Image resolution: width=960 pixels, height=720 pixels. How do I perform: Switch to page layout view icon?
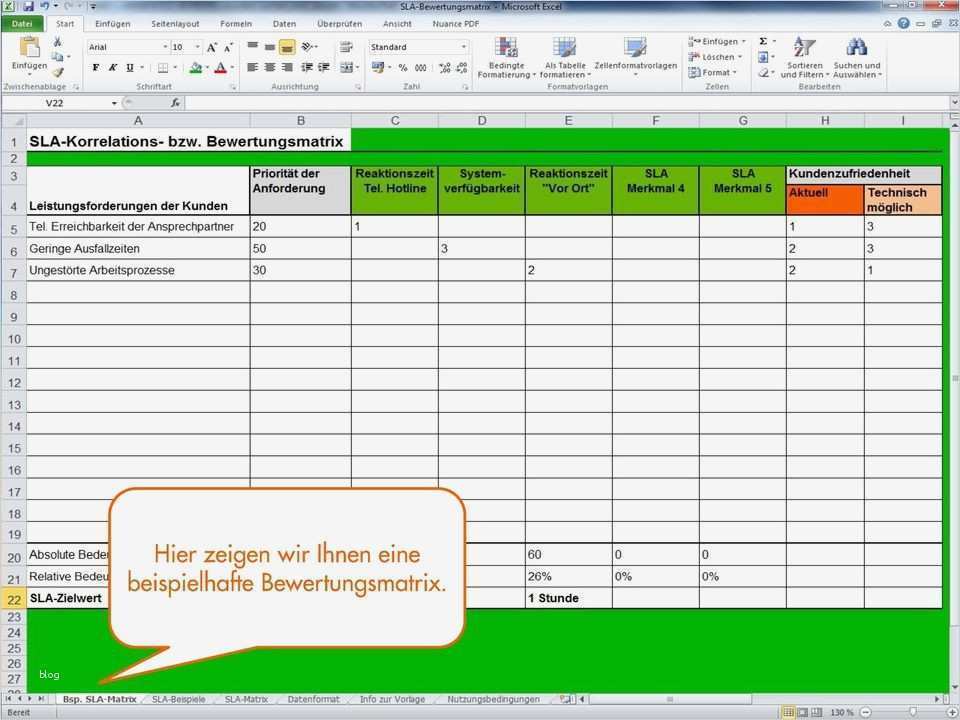802,712
